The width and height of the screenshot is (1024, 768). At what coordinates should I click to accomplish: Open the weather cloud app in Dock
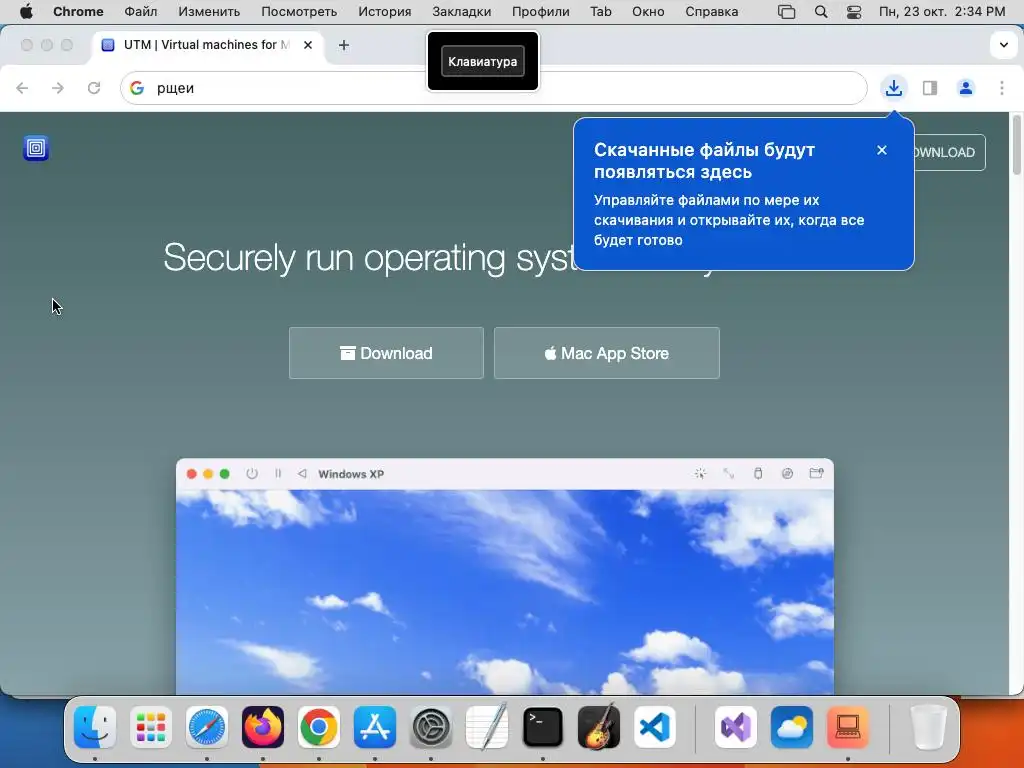point(792,727)
